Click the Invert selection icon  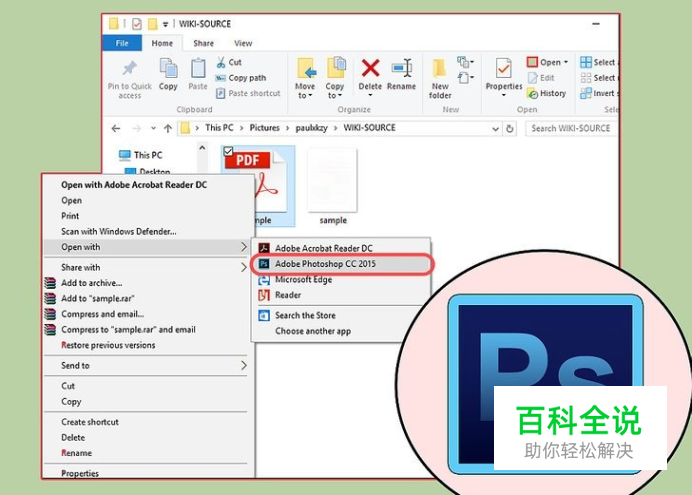586,94
